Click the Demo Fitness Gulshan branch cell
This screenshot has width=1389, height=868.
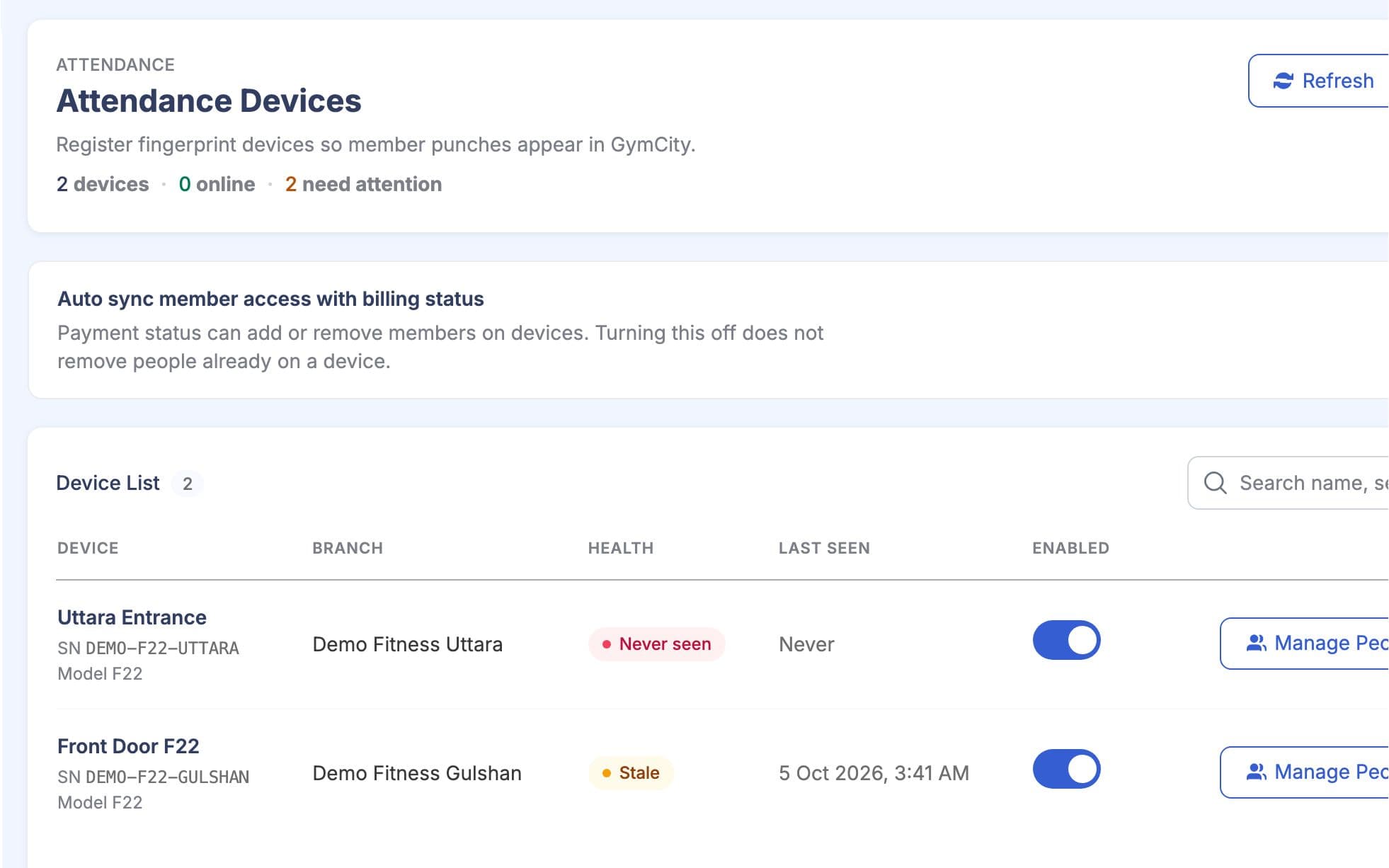pos(417,773)
